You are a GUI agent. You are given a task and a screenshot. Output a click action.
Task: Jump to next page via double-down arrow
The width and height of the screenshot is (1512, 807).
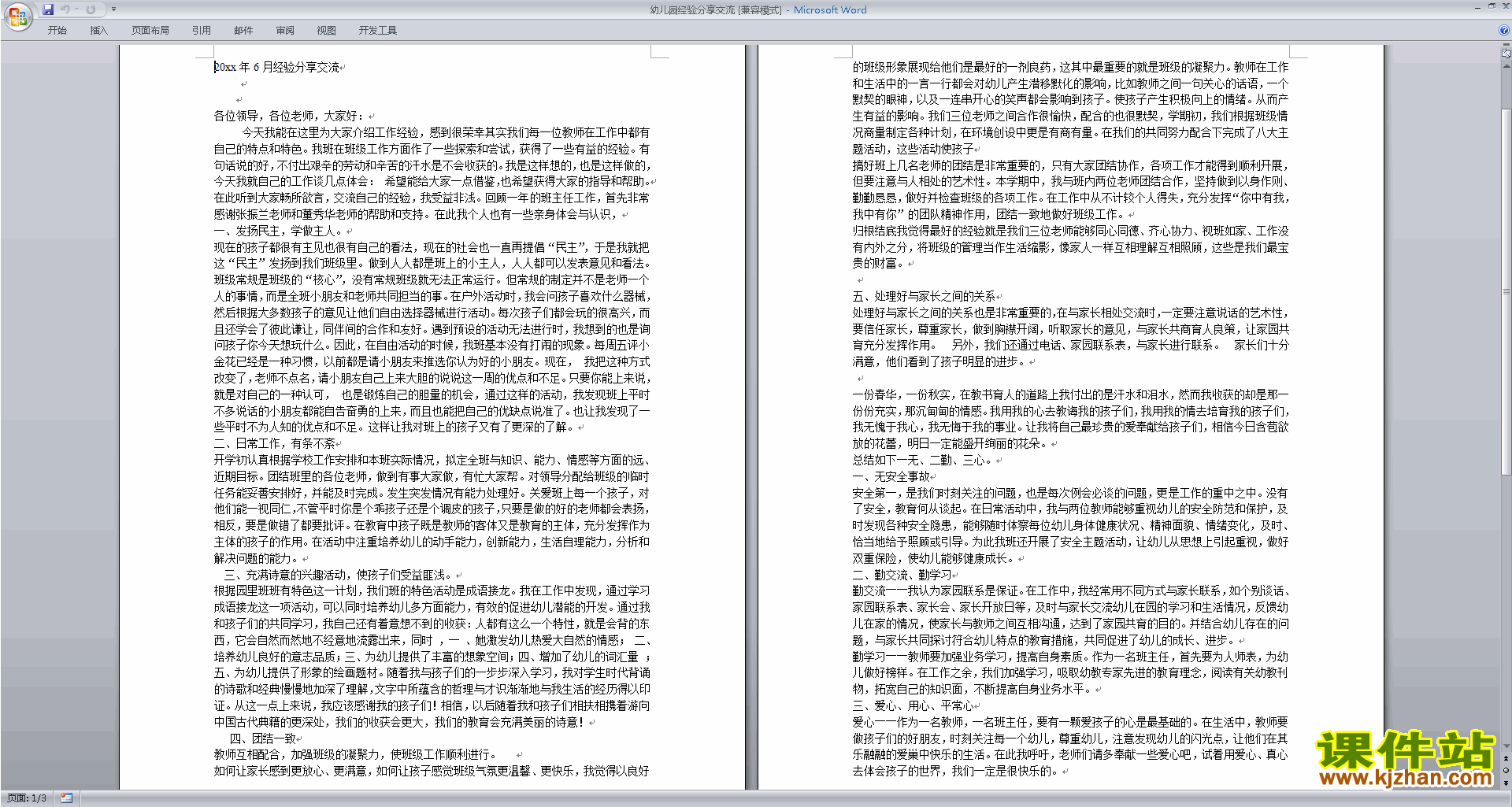(1506, 783)
